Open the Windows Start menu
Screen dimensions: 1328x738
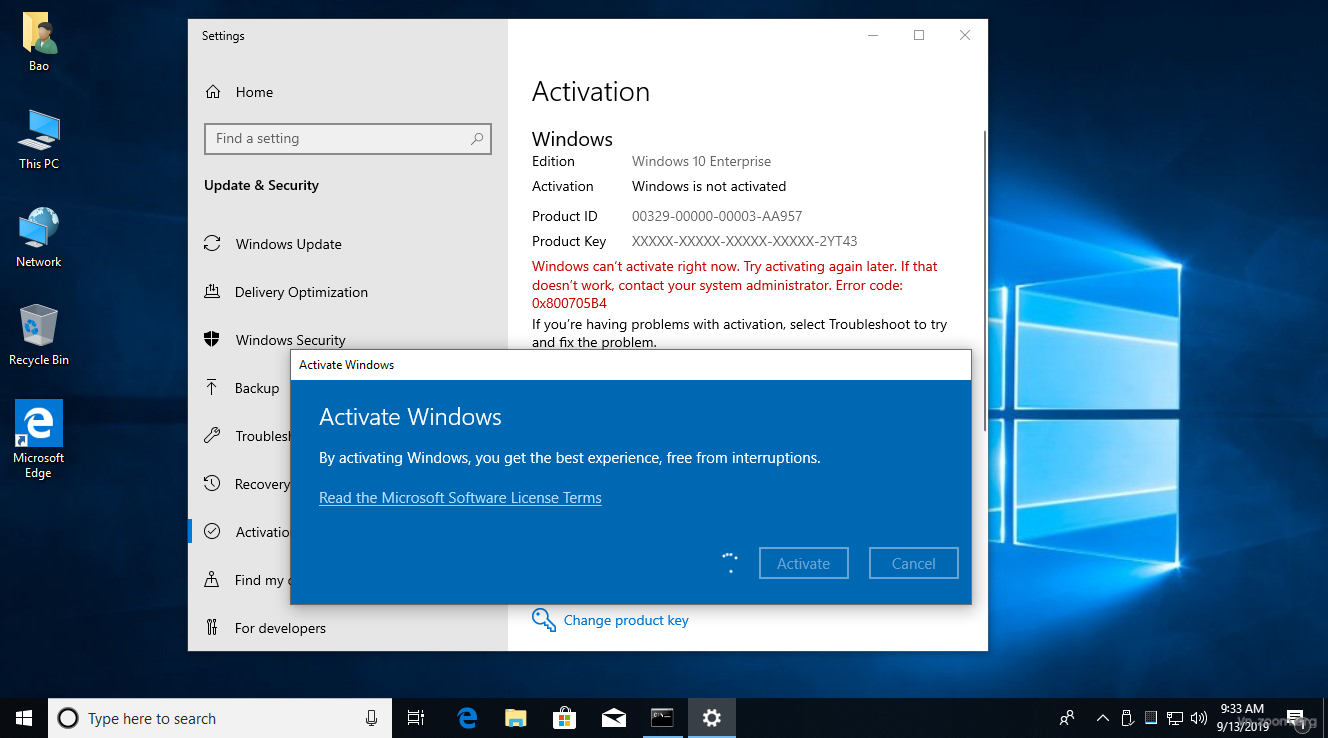(x=24, y=718)
